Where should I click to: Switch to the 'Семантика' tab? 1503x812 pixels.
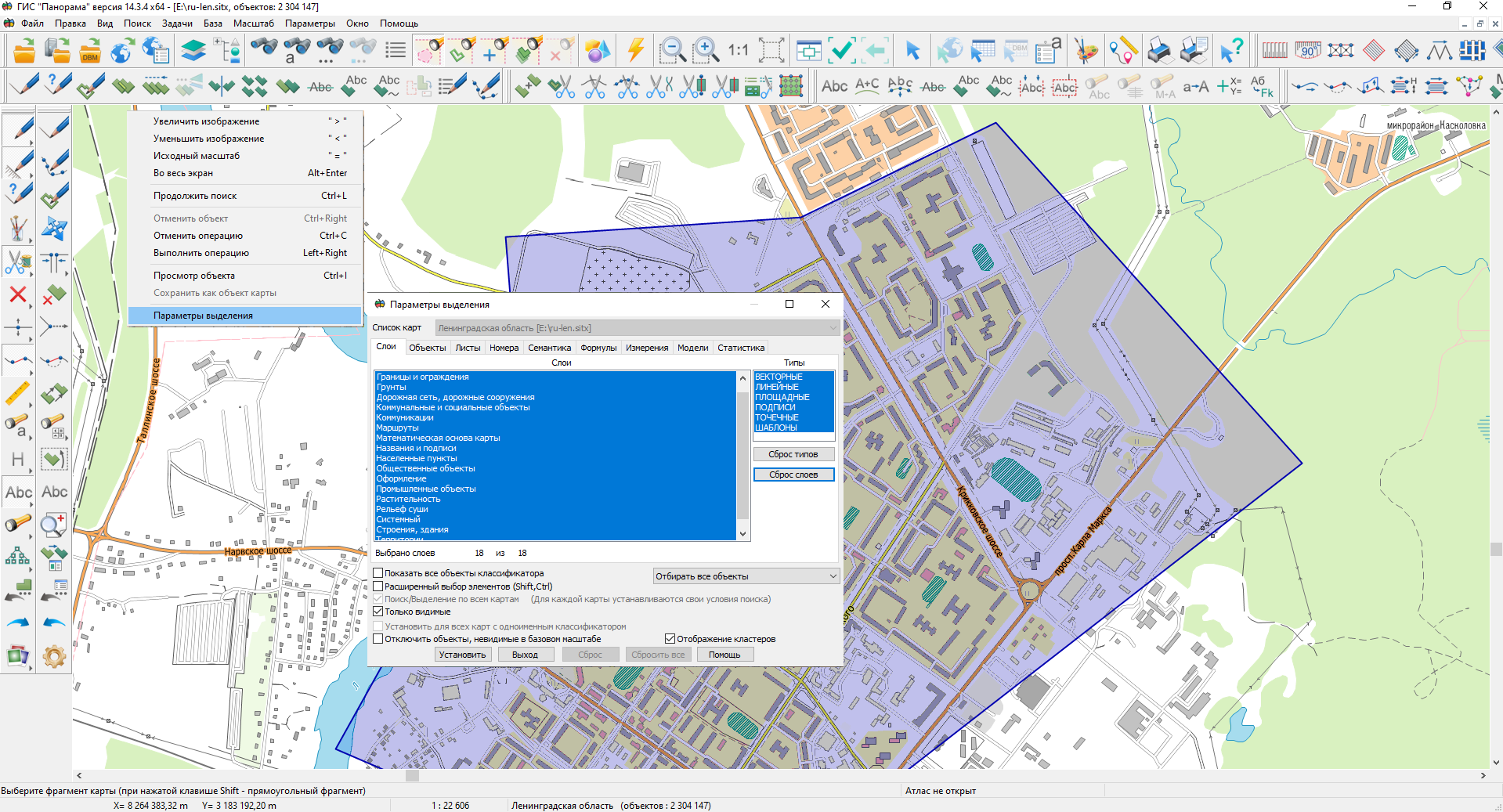coord(549,348)
